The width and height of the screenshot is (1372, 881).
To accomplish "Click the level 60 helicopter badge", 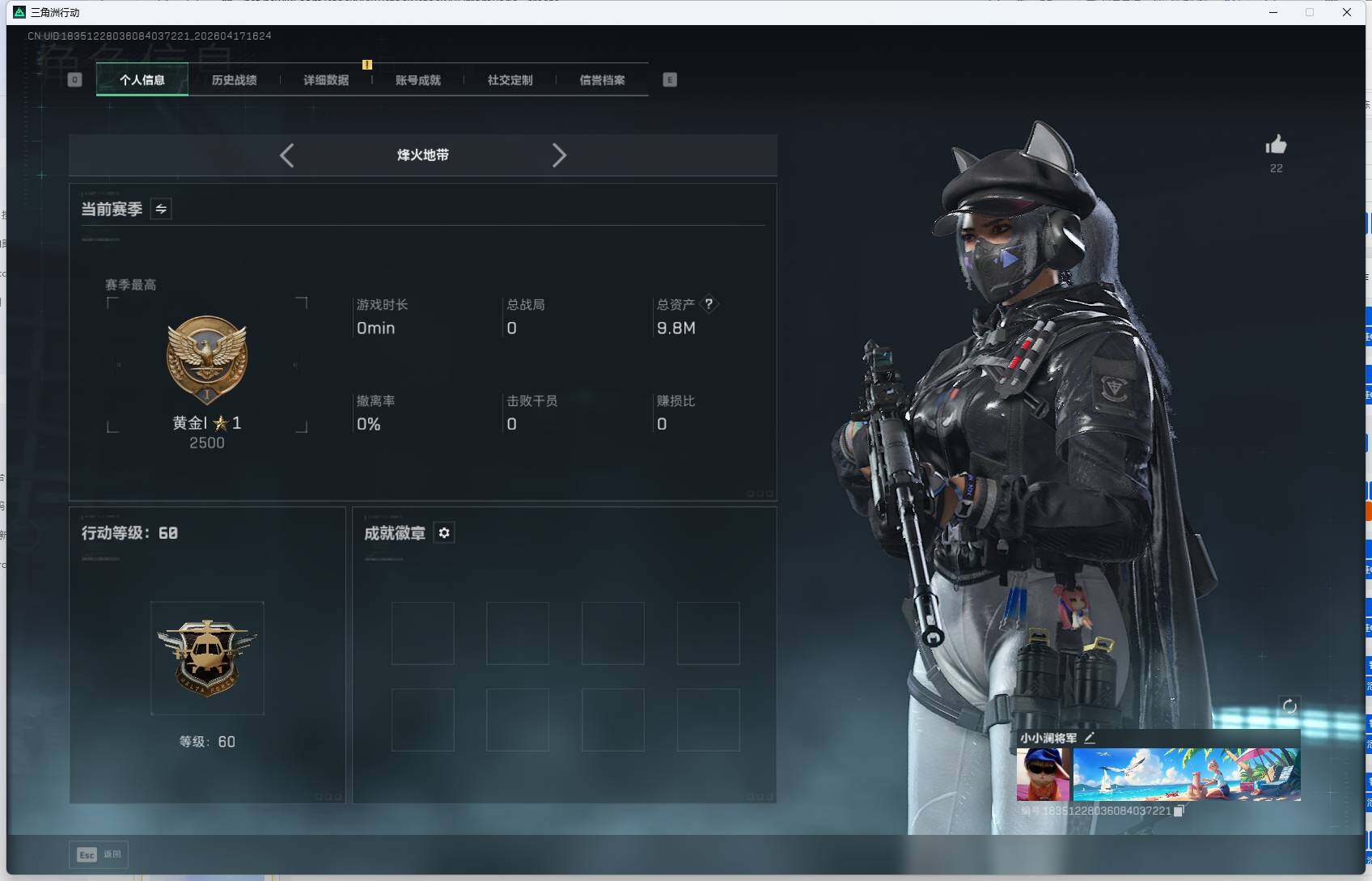I will tap(207, 659).
